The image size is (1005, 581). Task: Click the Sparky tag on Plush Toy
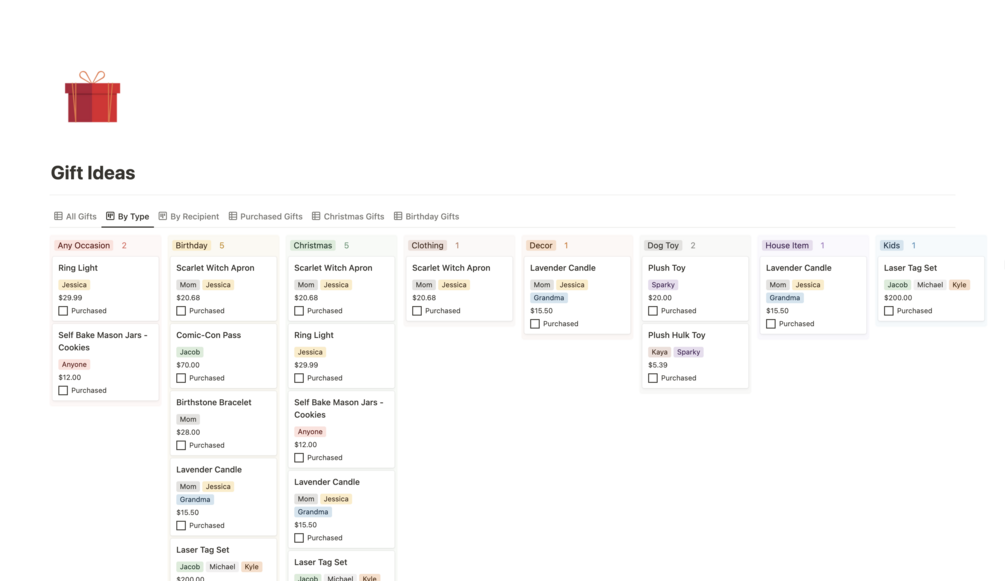[663, 285]
